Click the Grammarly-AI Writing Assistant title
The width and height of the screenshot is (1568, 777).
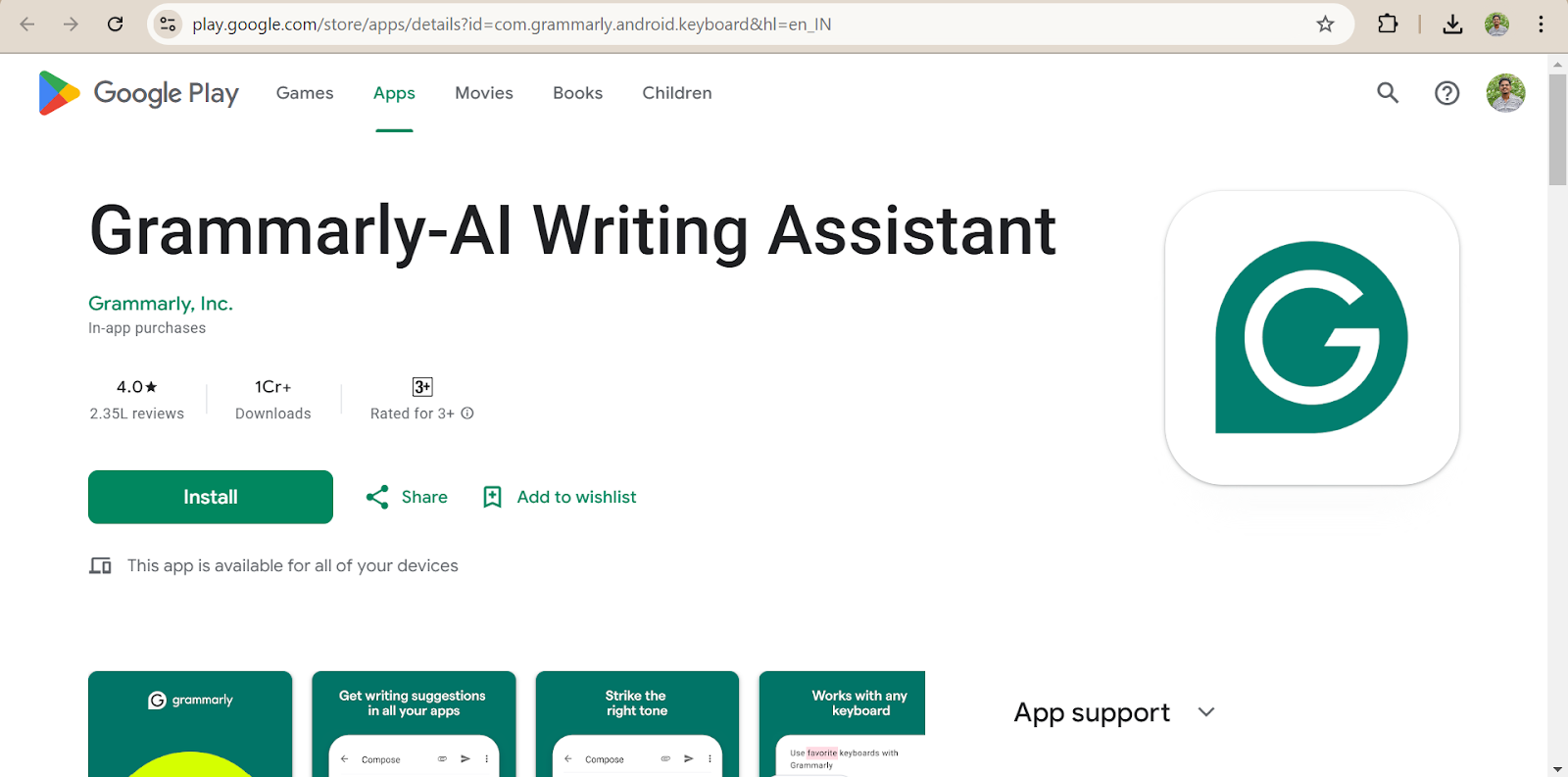[x=573, y=232]
